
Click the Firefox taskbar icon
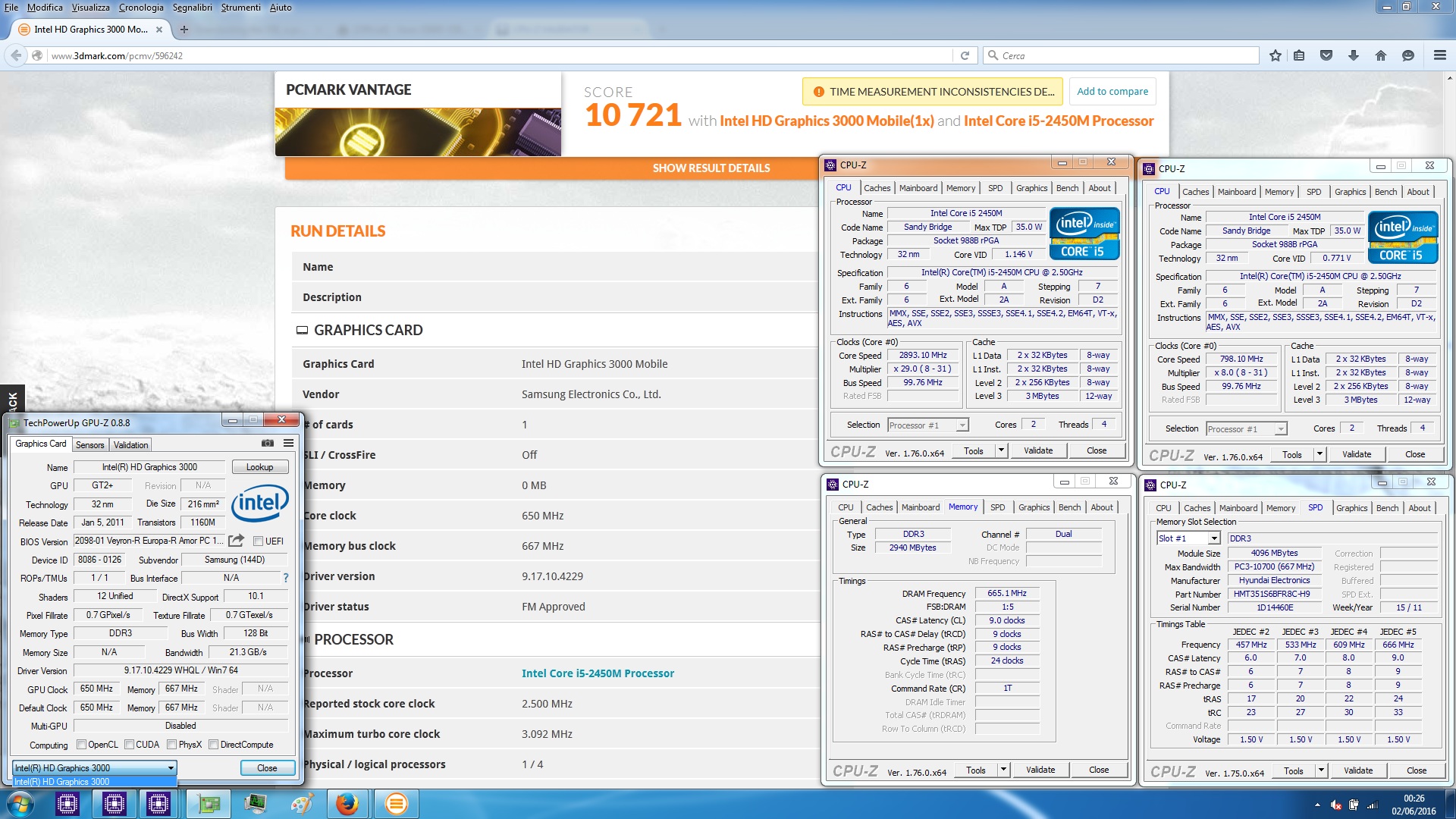347,804
